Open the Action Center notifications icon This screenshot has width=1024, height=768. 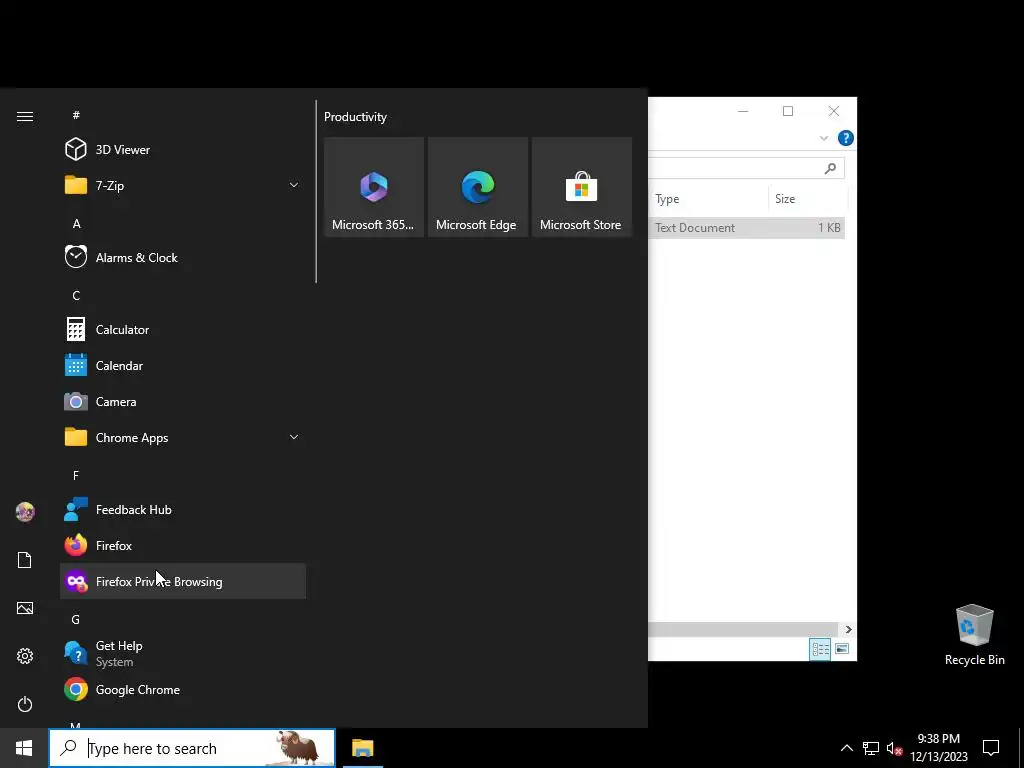point(991,748)
